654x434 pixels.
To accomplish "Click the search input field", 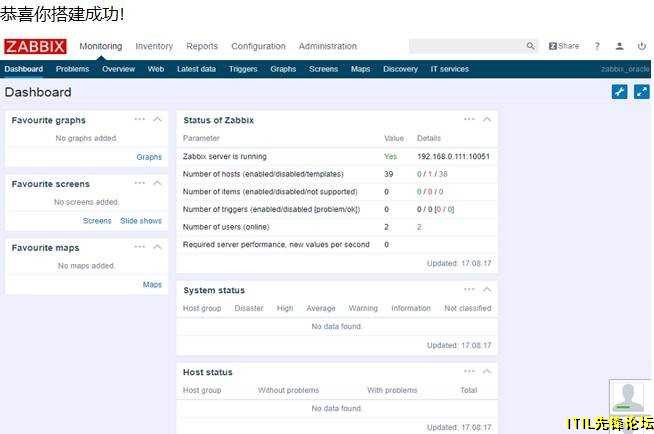I will point(467,46).
